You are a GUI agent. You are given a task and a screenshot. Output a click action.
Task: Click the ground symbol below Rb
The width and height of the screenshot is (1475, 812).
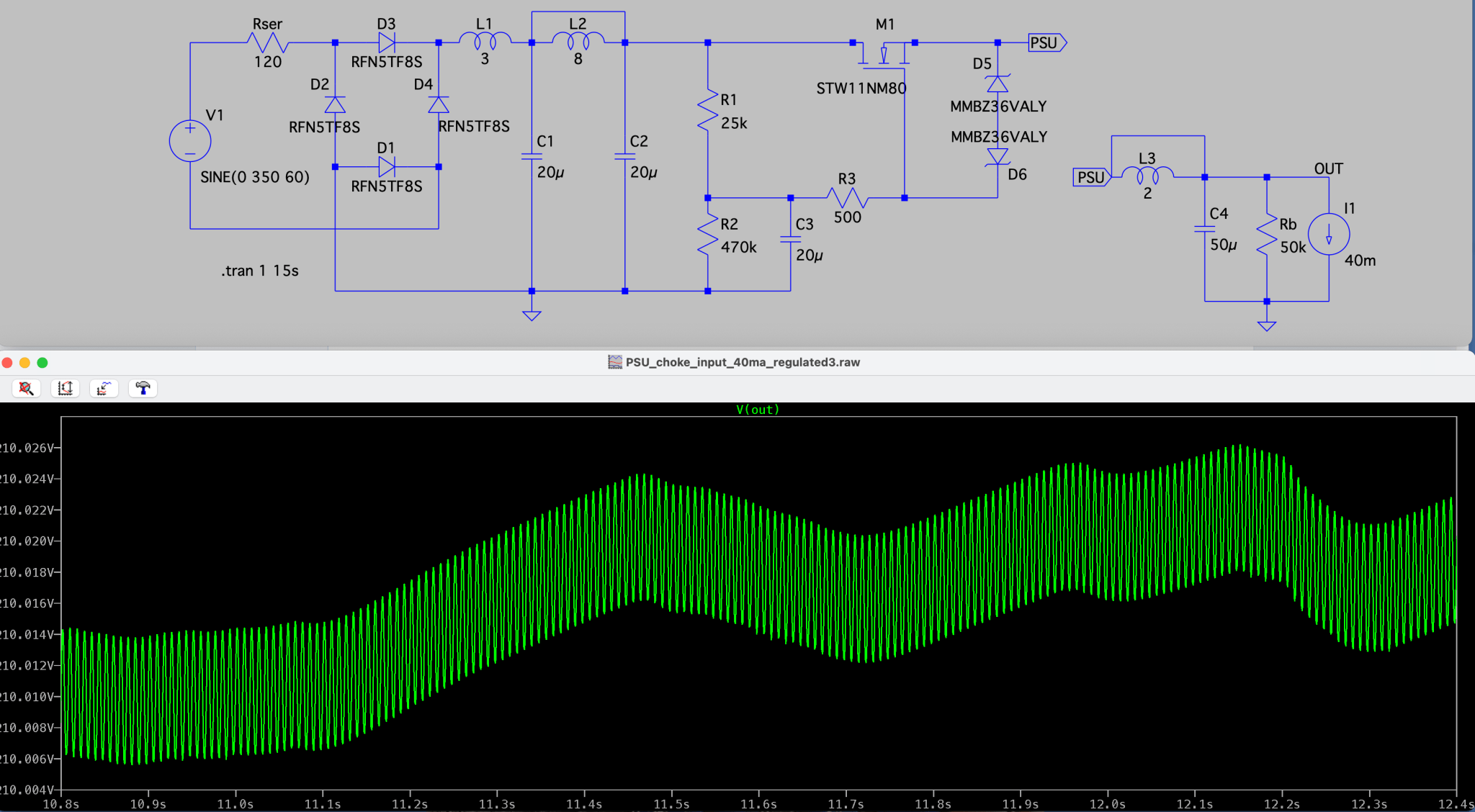coord(1267,326)
